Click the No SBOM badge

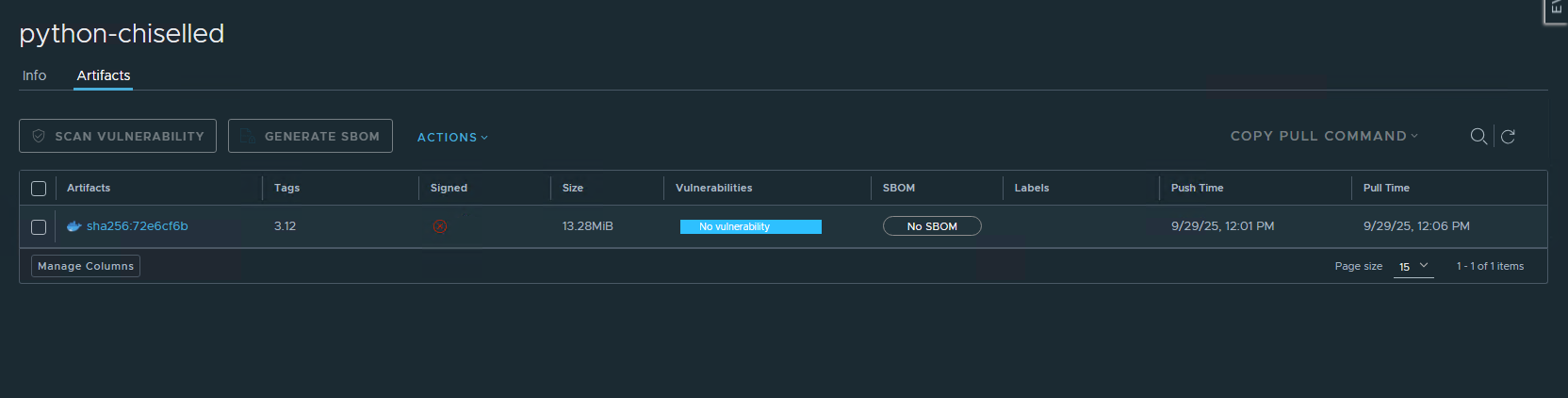pos(931,226)
